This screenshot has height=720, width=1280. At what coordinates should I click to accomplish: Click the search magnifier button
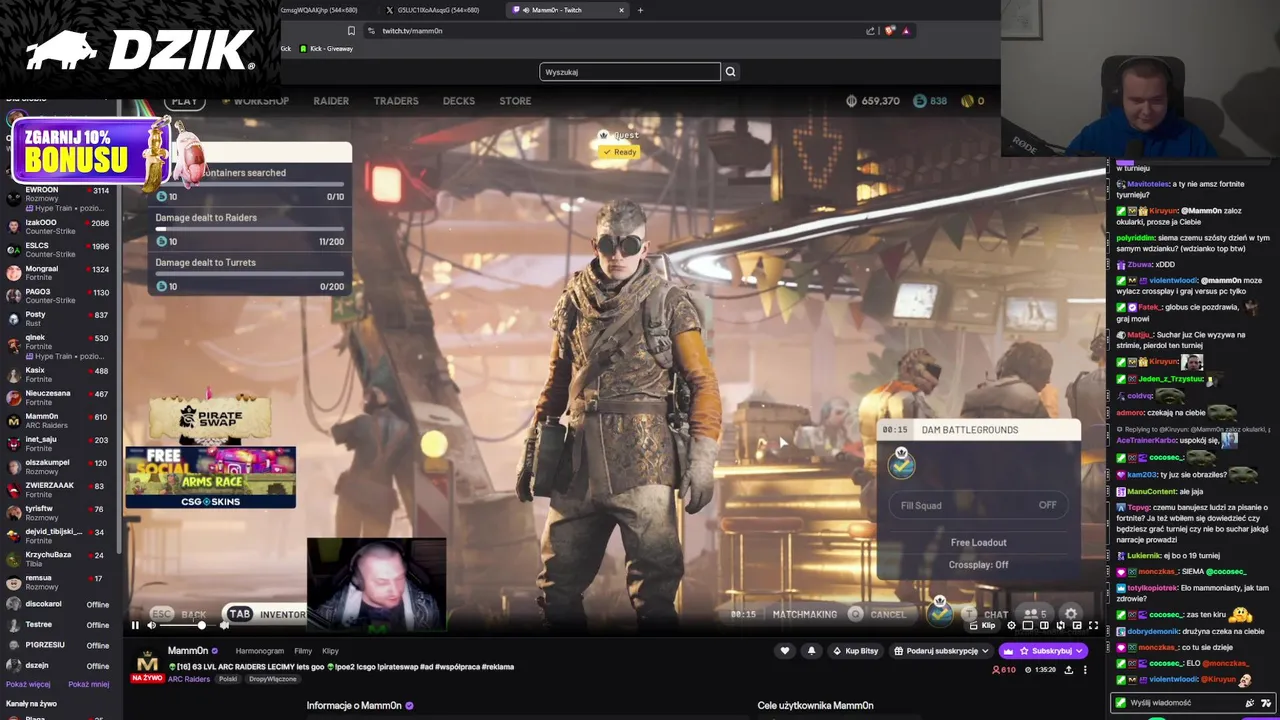click(731, 72)
